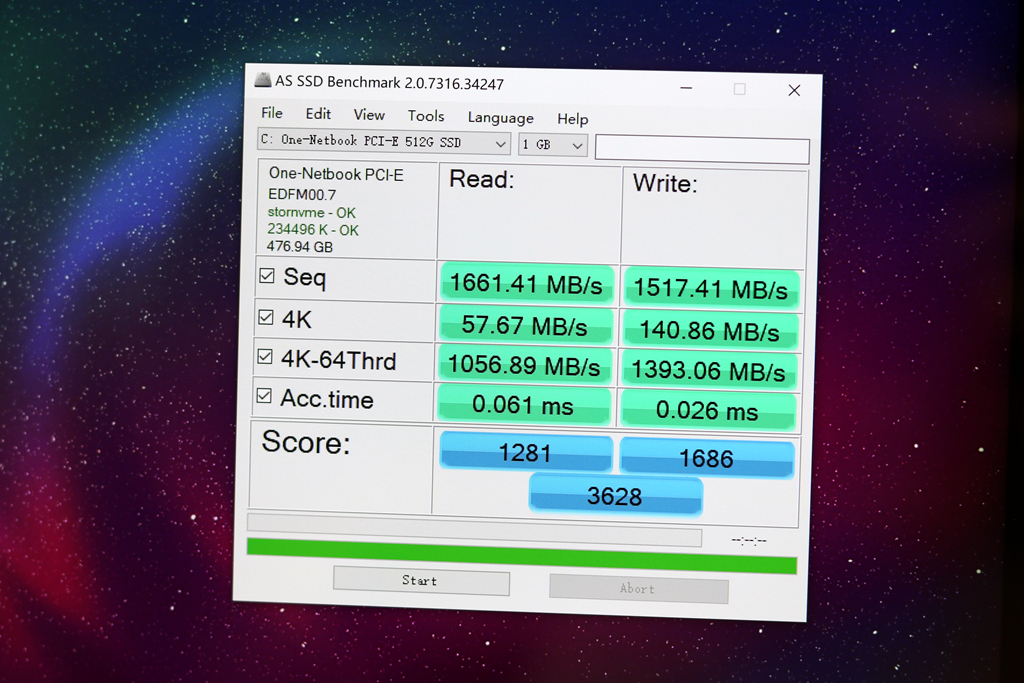The image size is (1024, 683).
Task: Open the File menu
Action: tap(272, 113)
